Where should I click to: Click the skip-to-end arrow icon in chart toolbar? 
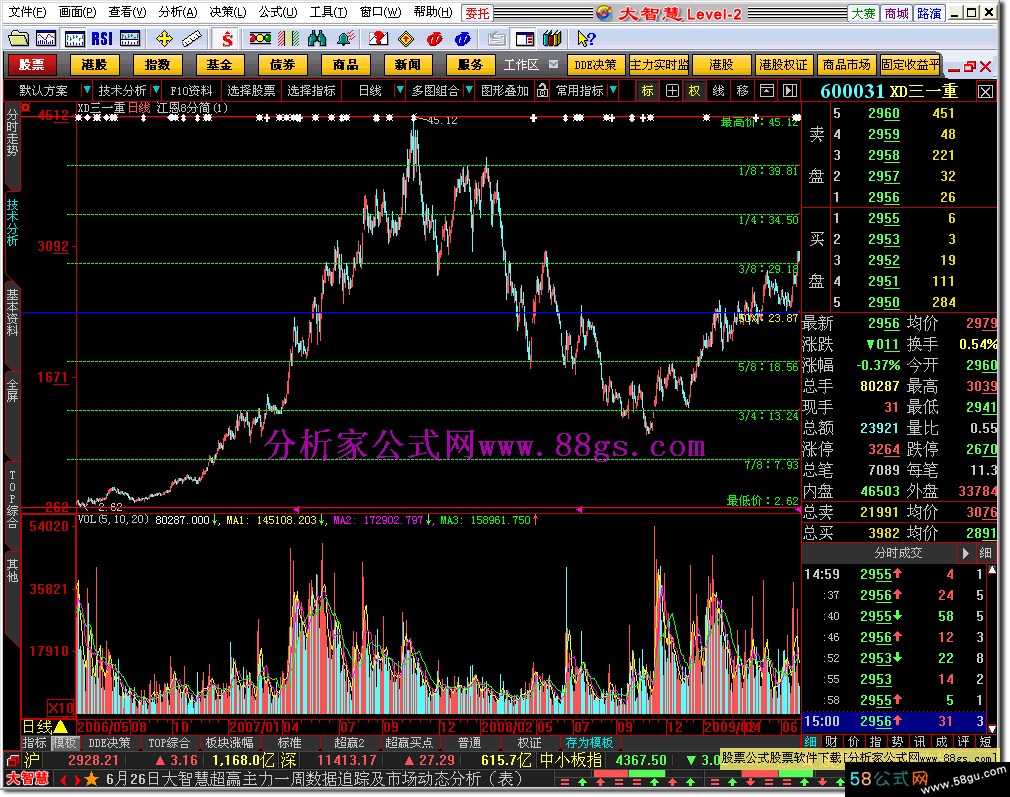point(790,91)
